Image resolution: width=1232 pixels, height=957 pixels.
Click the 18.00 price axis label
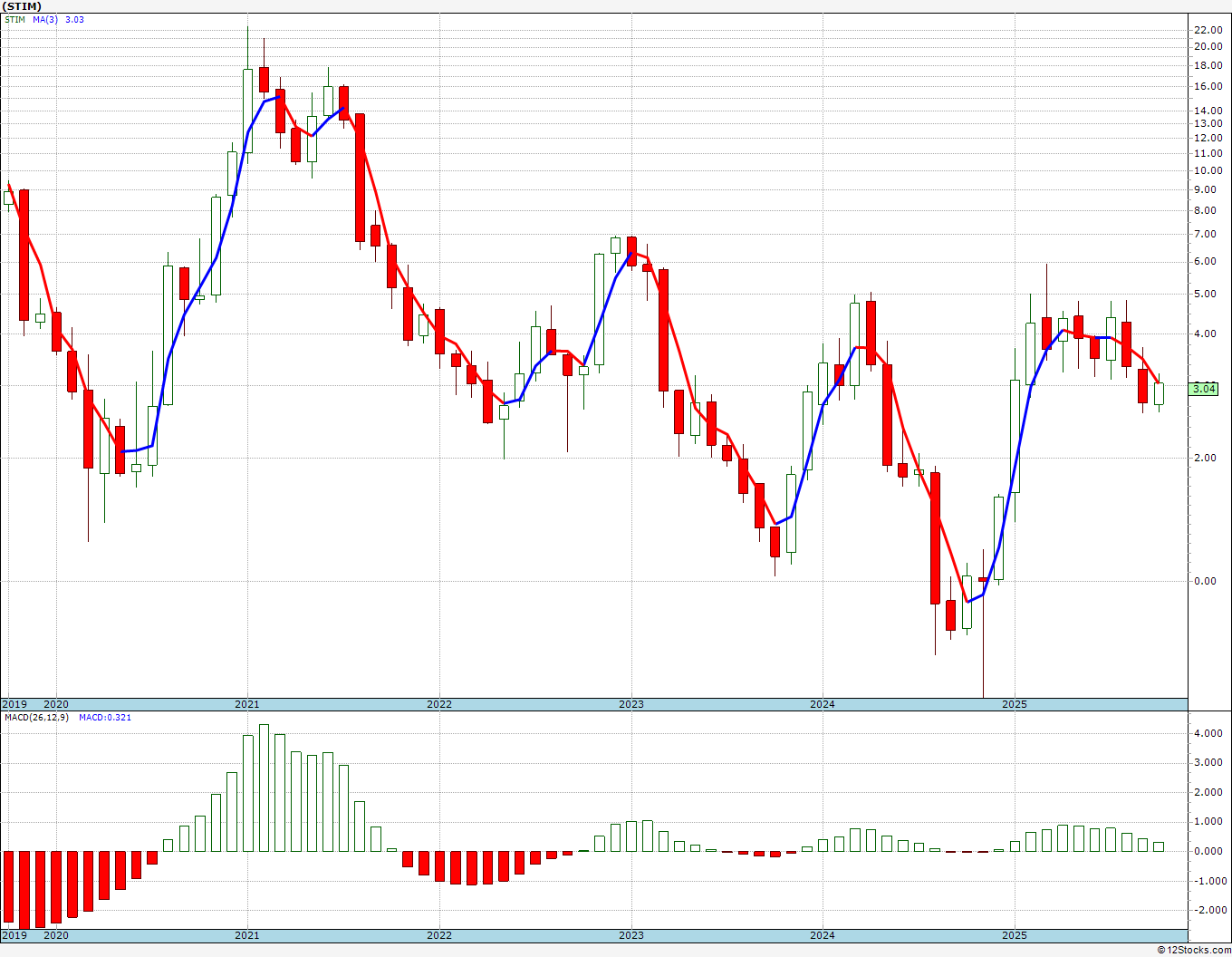point(1208,65)
